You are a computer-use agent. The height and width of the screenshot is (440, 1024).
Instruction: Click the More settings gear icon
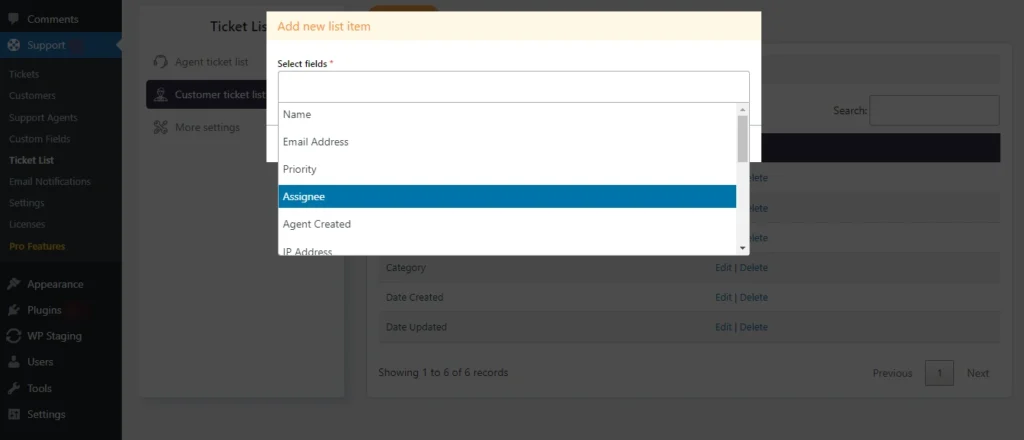tap(161, 127)
